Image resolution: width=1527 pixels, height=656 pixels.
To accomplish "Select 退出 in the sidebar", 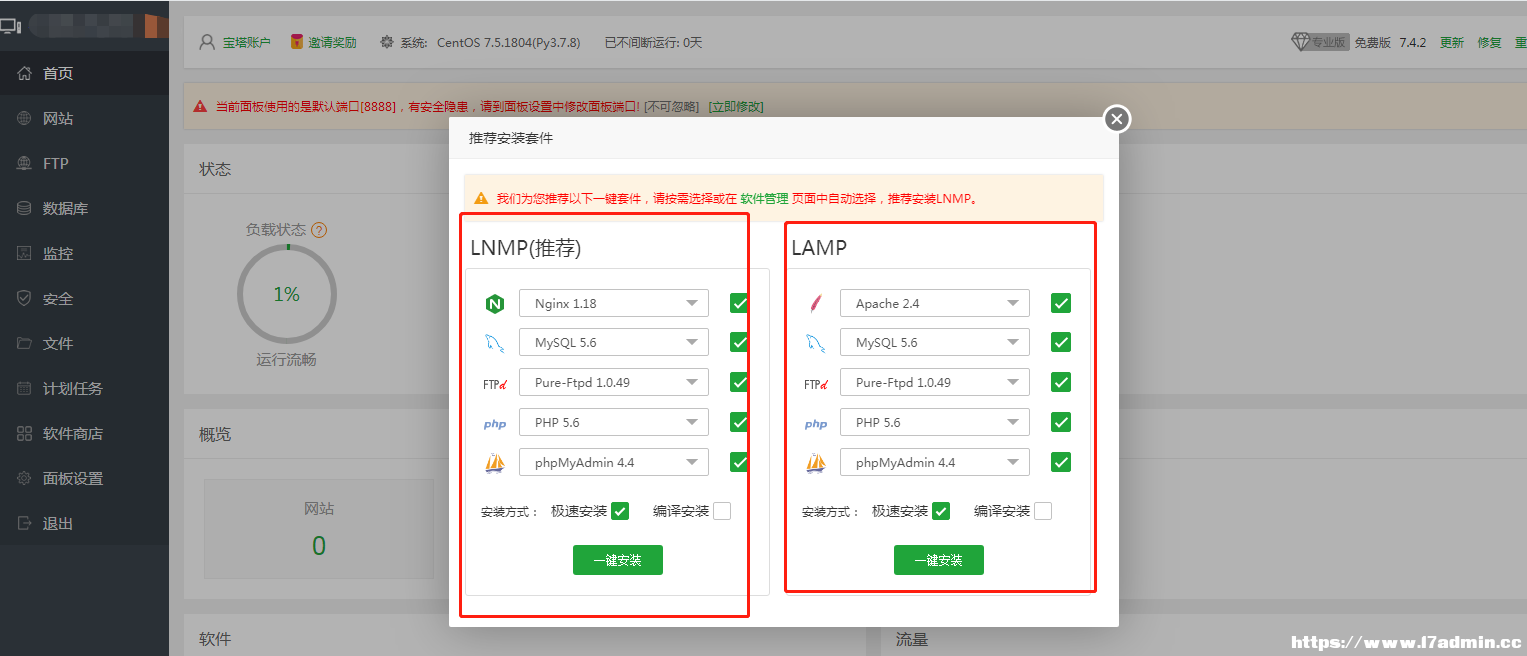I will pyautogui.click(x=84, y=523).
